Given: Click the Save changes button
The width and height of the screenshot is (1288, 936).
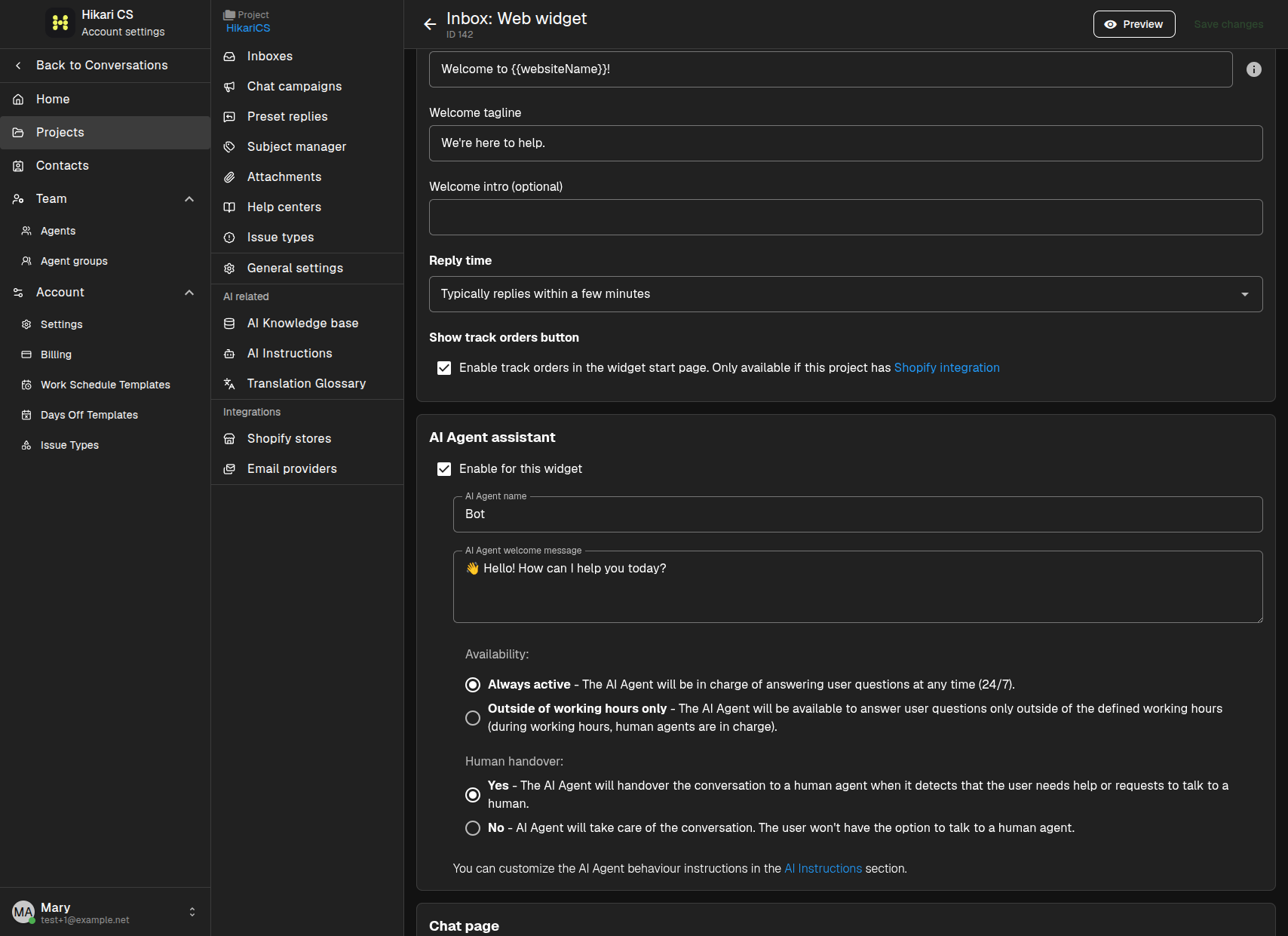Looking at the screenshot, I should click(x=1228, y=24).
